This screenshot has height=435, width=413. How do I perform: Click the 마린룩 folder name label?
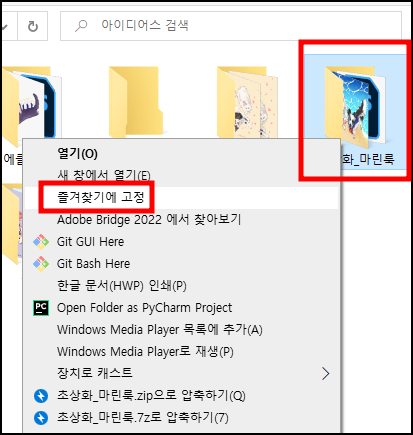click(368, 159)
